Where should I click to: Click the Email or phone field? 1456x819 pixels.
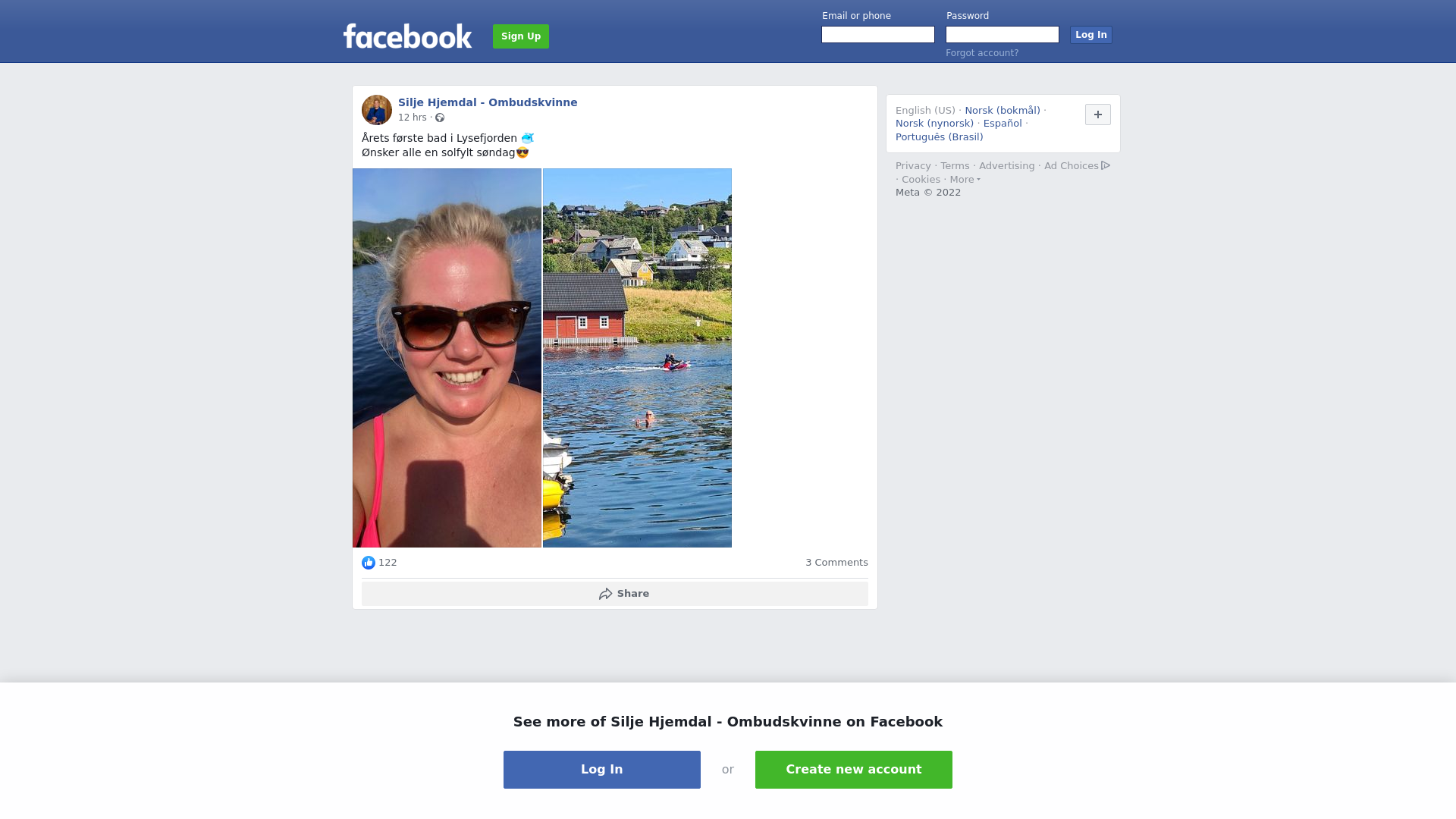pyautogui.click(x=878, y=35)
